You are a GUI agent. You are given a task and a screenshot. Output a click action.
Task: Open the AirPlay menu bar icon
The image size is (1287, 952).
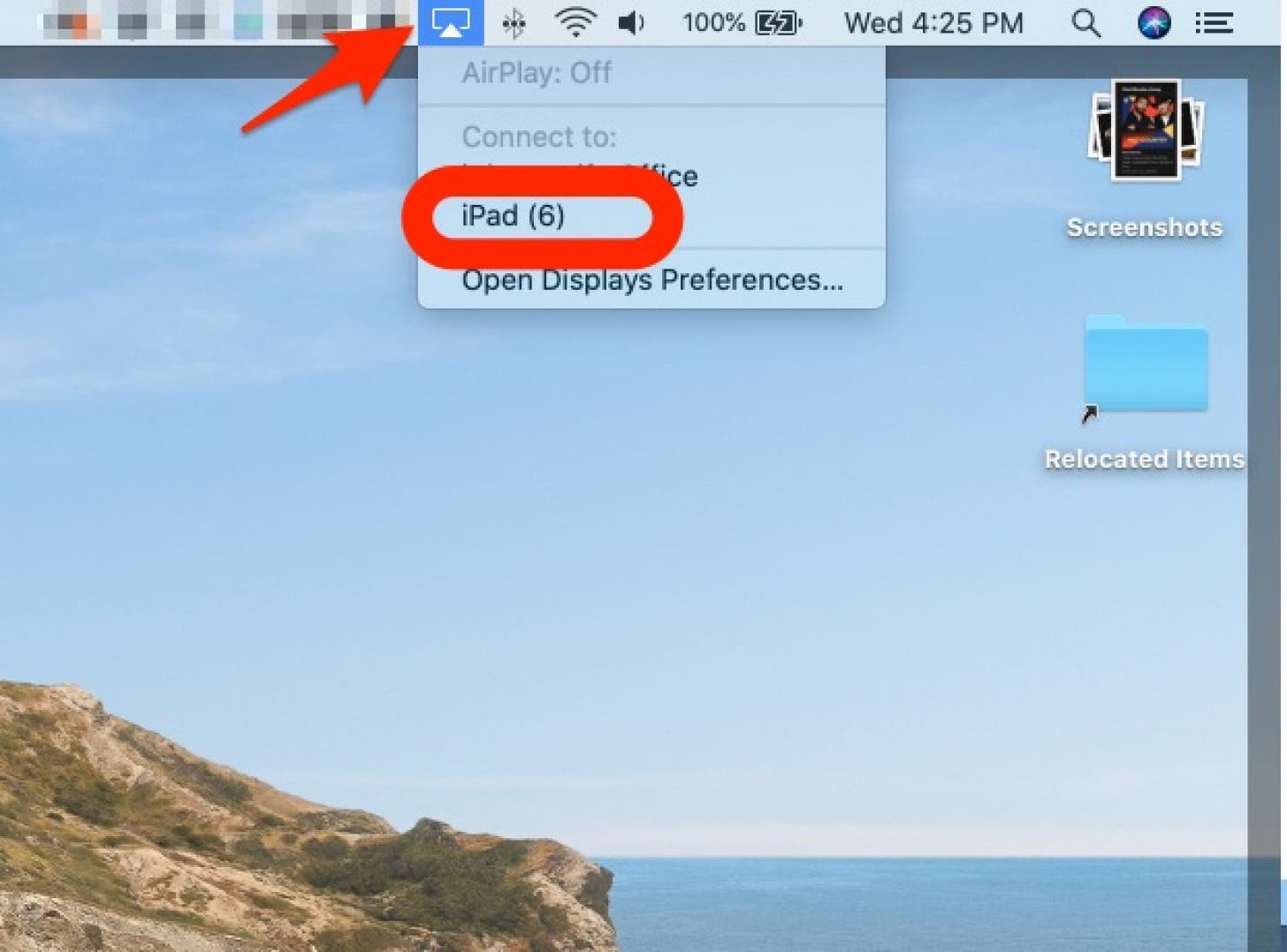pos(452,23)
